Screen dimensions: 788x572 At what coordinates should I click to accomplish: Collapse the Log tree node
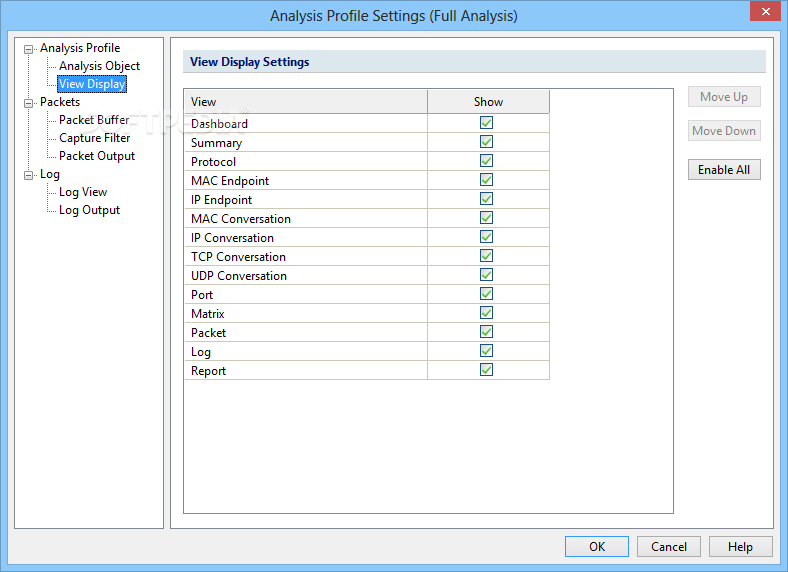point(29,175)
